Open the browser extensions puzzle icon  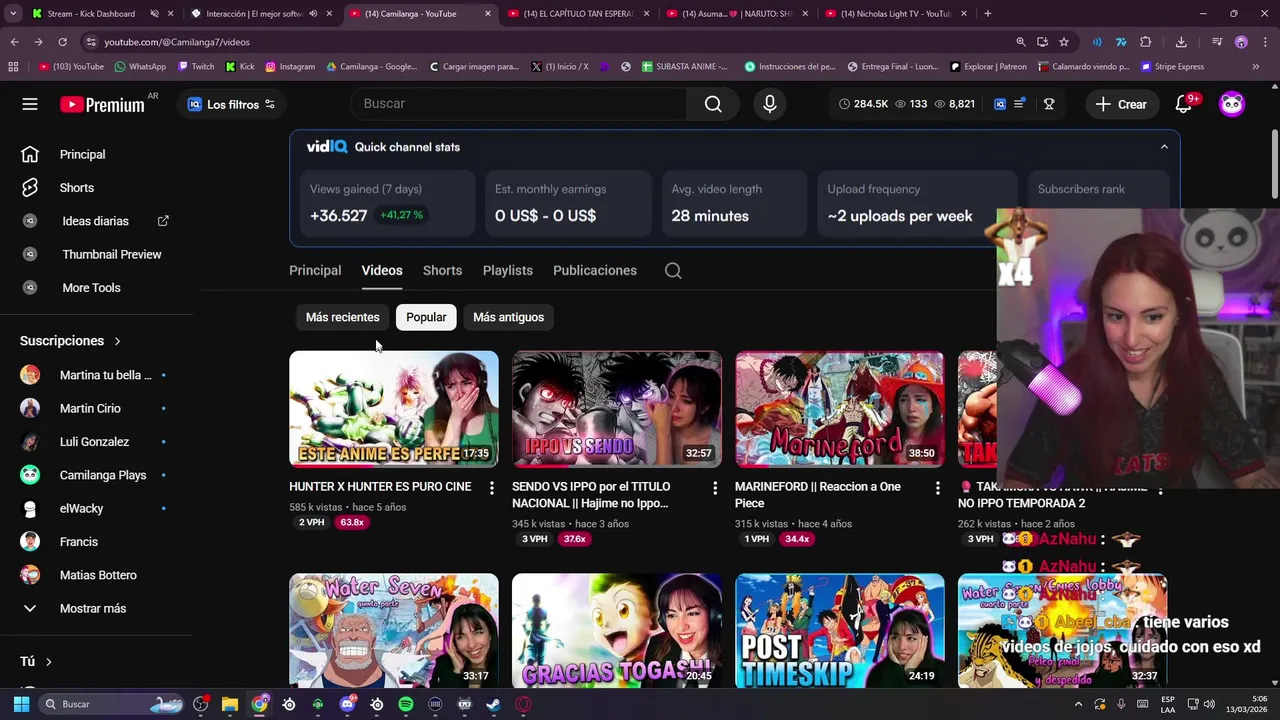pyautogui.click(x=1146, y=42)
